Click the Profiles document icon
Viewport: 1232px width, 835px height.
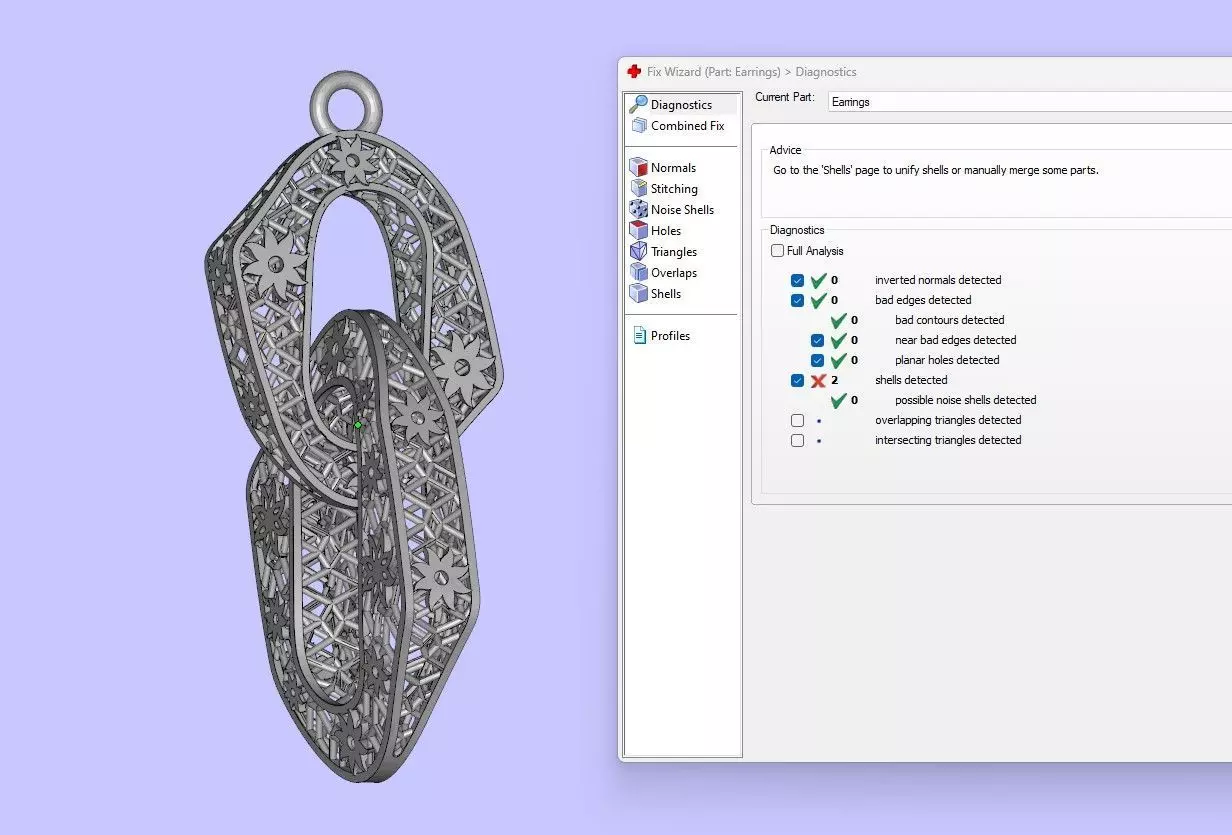coord(640,336)
